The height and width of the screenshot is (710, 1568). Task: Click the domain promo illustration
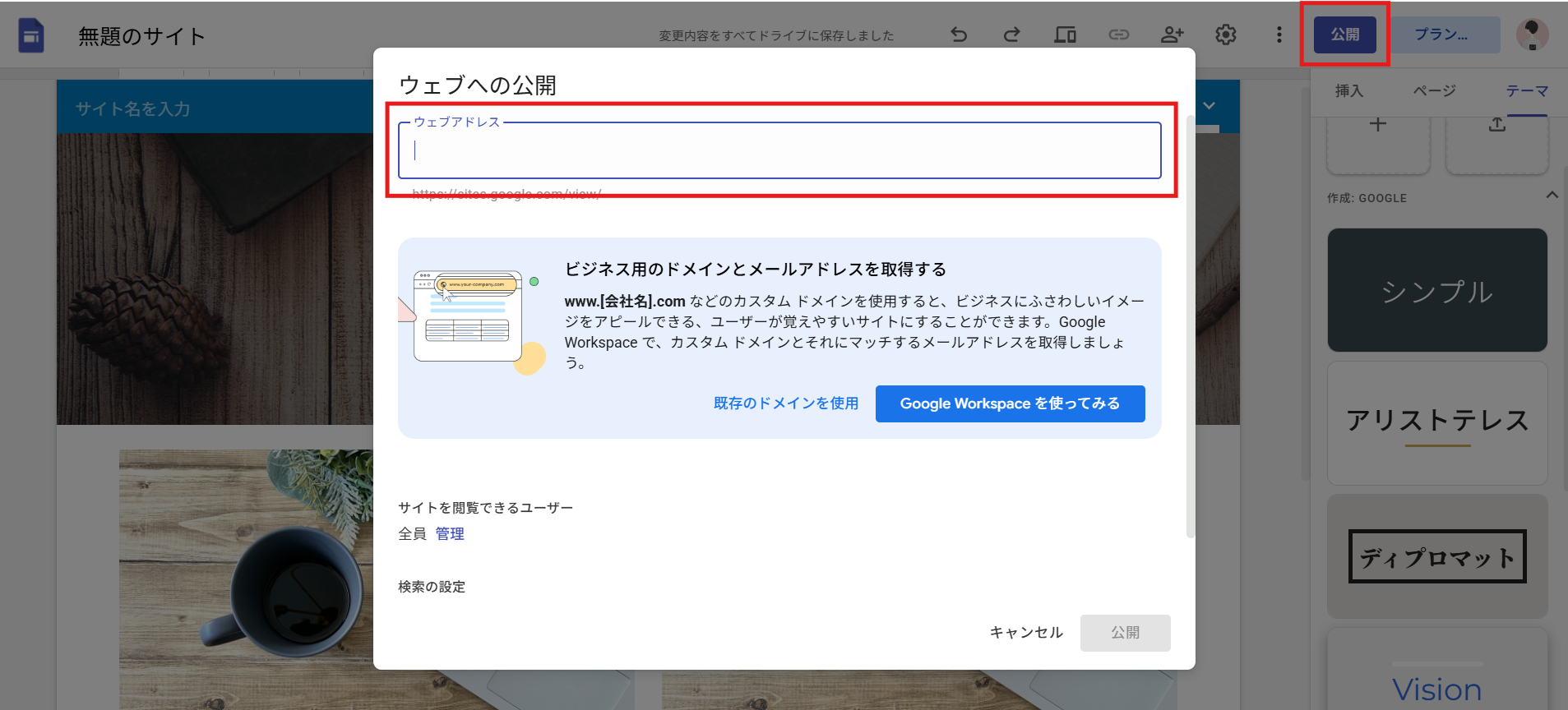(x=474, y=321)
